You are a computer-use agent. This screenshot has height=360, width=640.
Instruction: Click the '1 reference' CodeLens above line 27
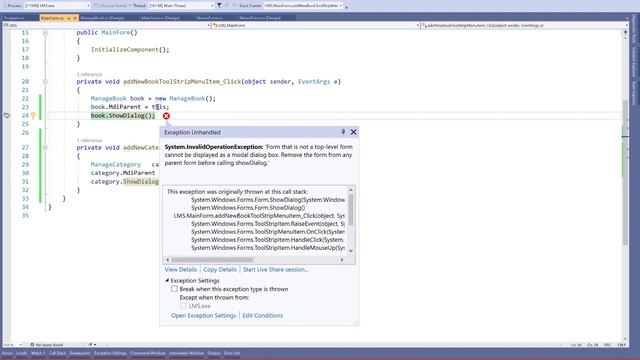[89, 140]
